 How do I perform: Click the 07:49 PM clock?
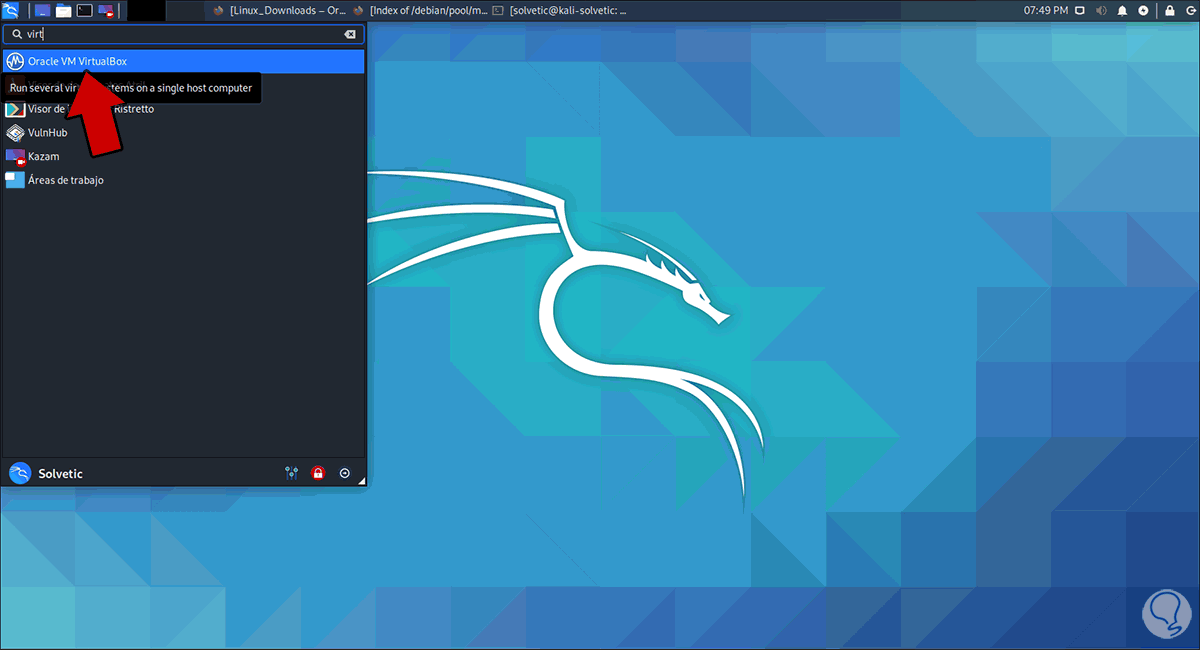[1045, 11]
